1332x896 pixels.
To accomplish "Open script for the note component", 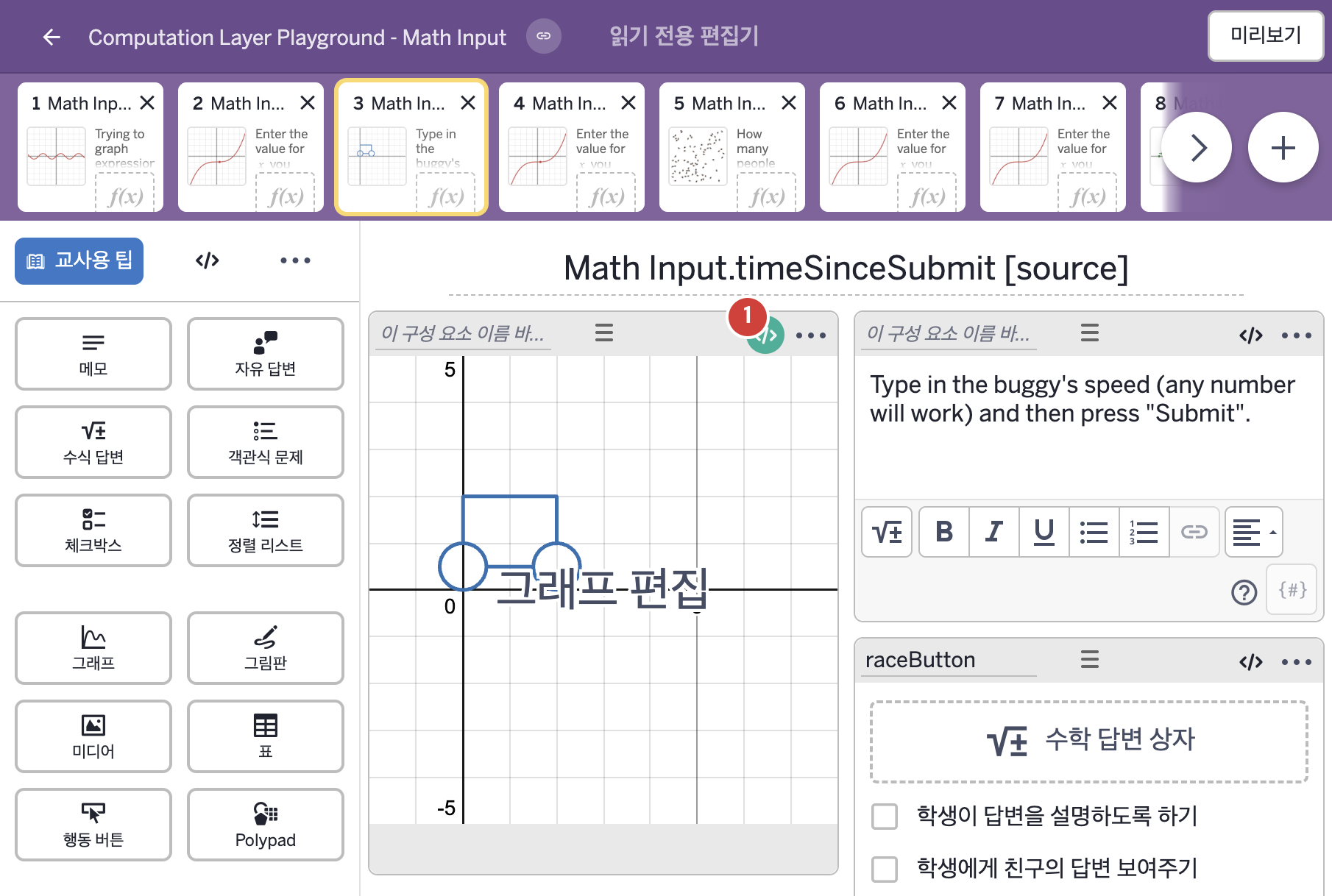I will point(1250,335).
